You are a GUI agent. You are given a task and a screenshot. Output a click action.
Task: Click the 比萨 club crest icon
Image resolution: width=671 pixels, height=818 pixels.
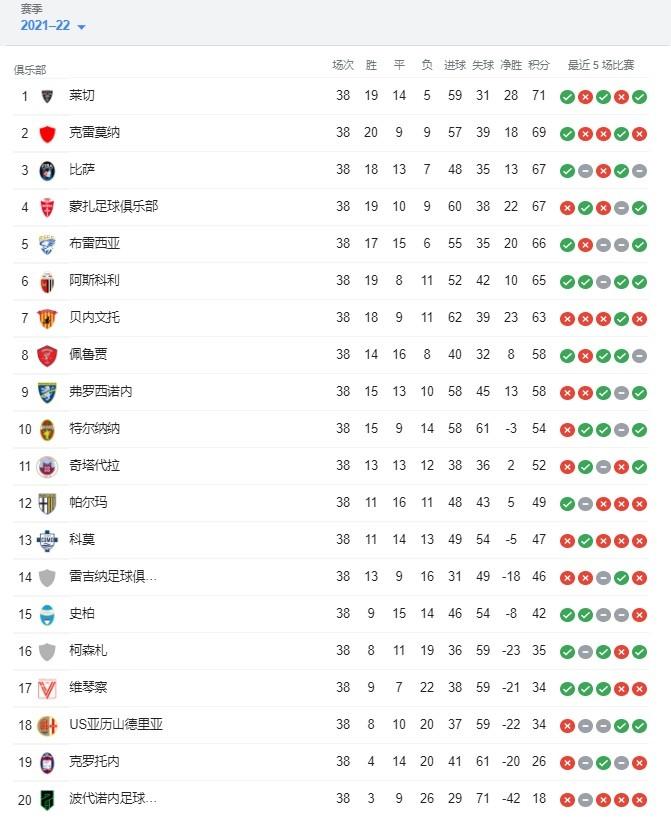point(48,168)
